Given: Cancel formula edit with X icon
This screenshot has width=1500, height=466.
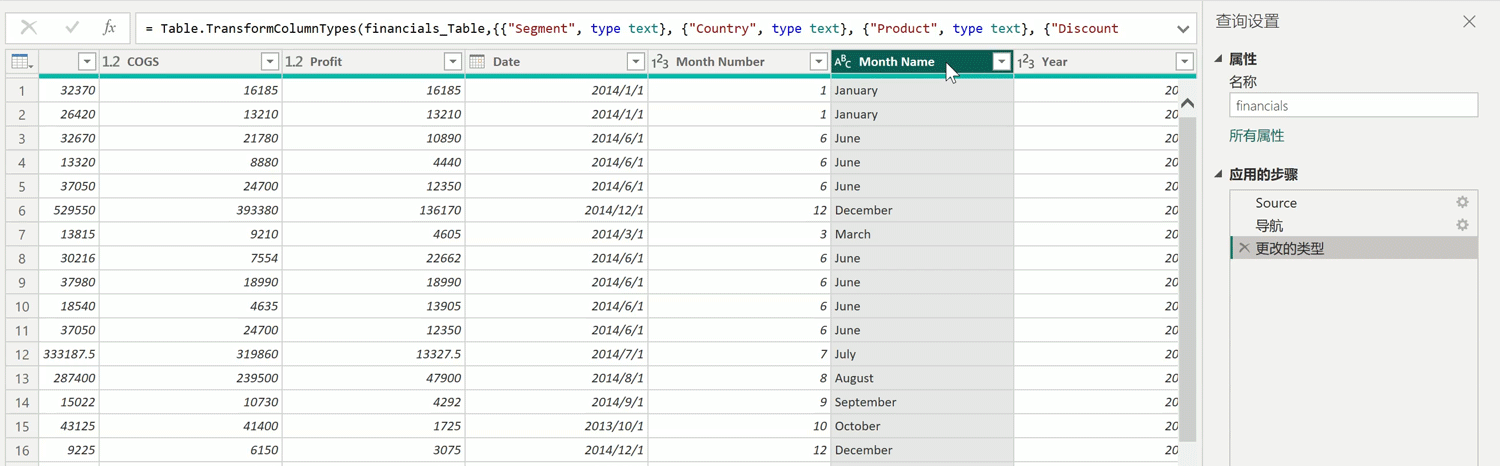Looking at the screenshot, I should point(29,28).
